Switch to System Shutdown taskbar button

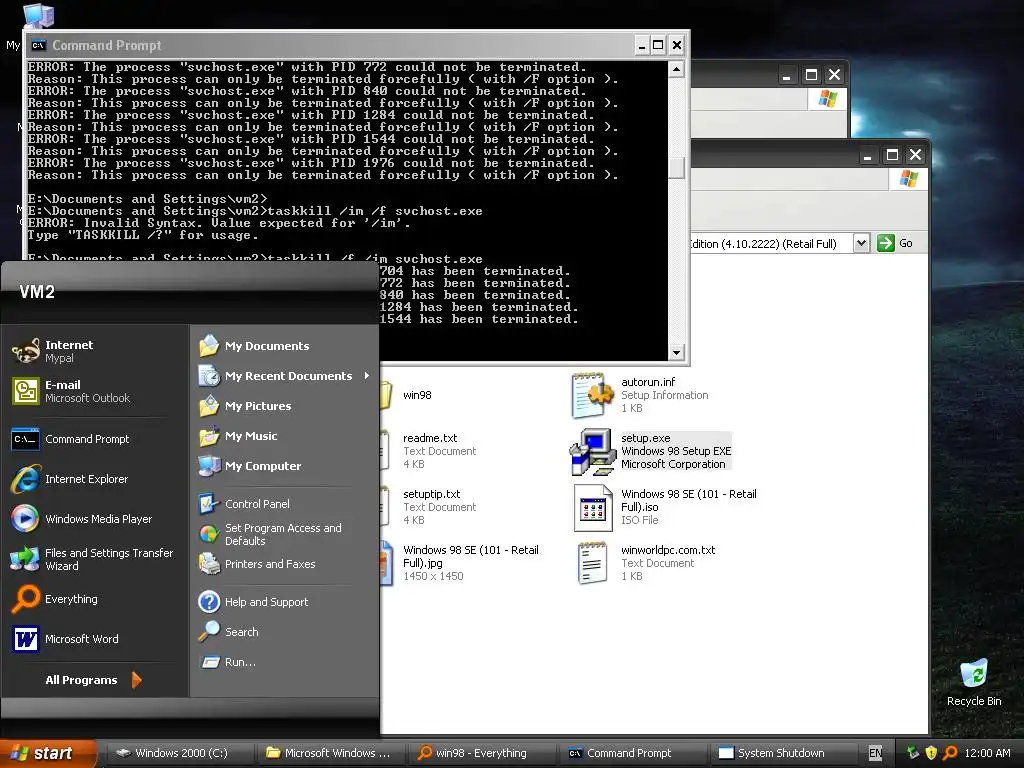pyautogui.click(x=782, y=753)
